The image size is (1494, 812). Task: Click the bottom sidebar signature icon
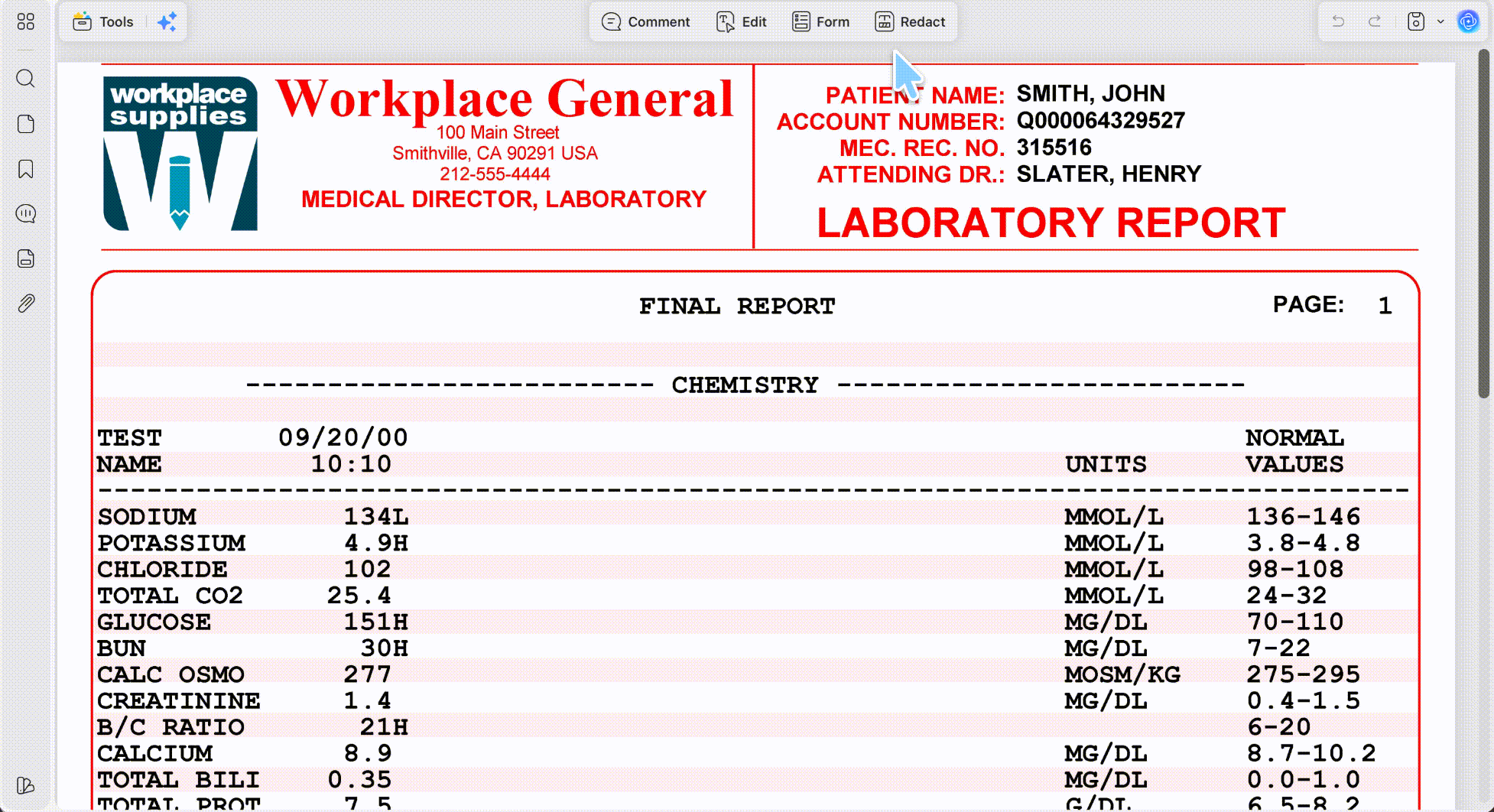pos(26,785)
